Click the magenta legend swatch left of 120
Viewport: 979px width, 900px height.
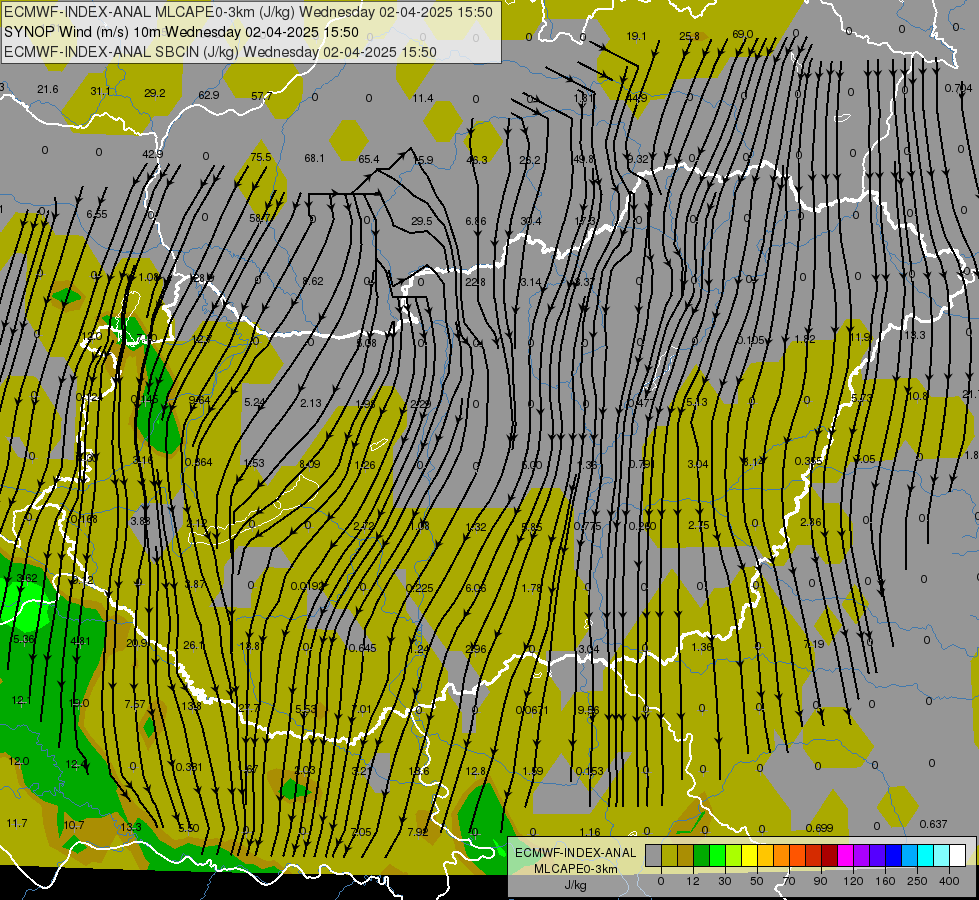click(x=846, y=855)
